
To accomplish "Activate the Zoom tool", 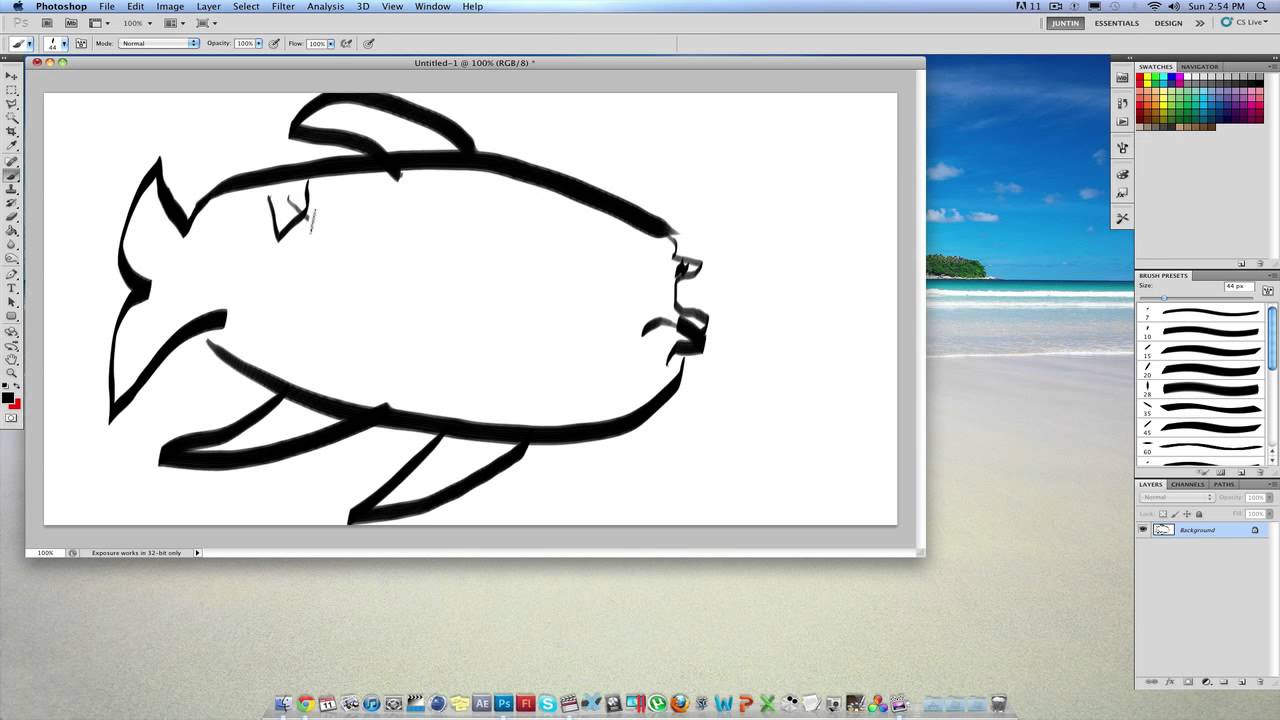I will pos(12,371).
